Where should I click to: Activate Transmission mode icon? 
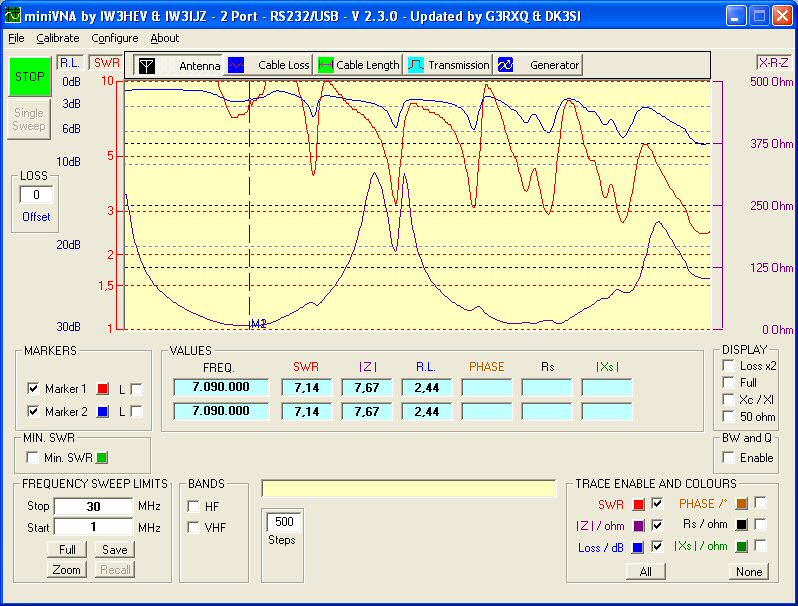point(416,65)
